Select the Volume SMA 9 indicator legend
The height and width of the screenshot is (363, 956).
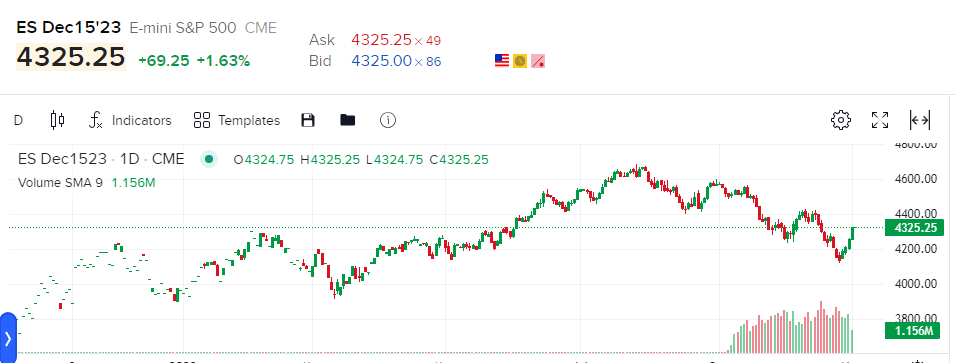[x=60, y=182]
